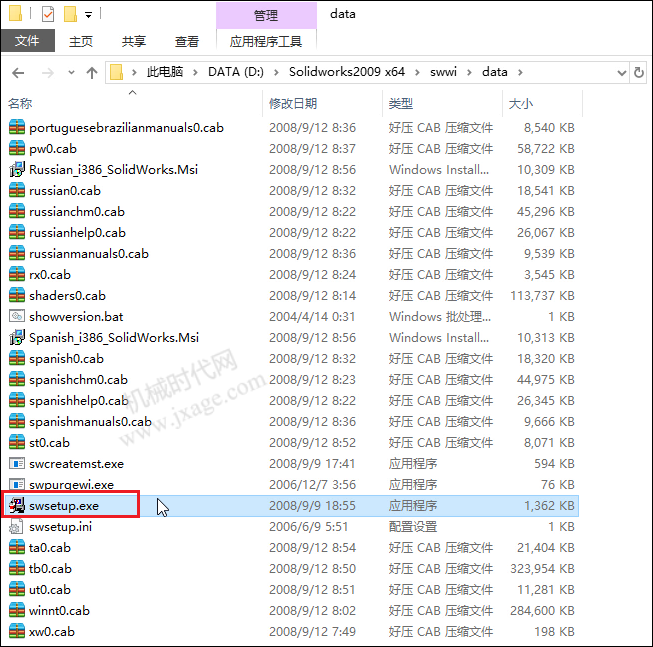Select the showversion.bat batch file icon
Image resolution: width=653 pixels, height=647 pixels.
pos(17,316)
